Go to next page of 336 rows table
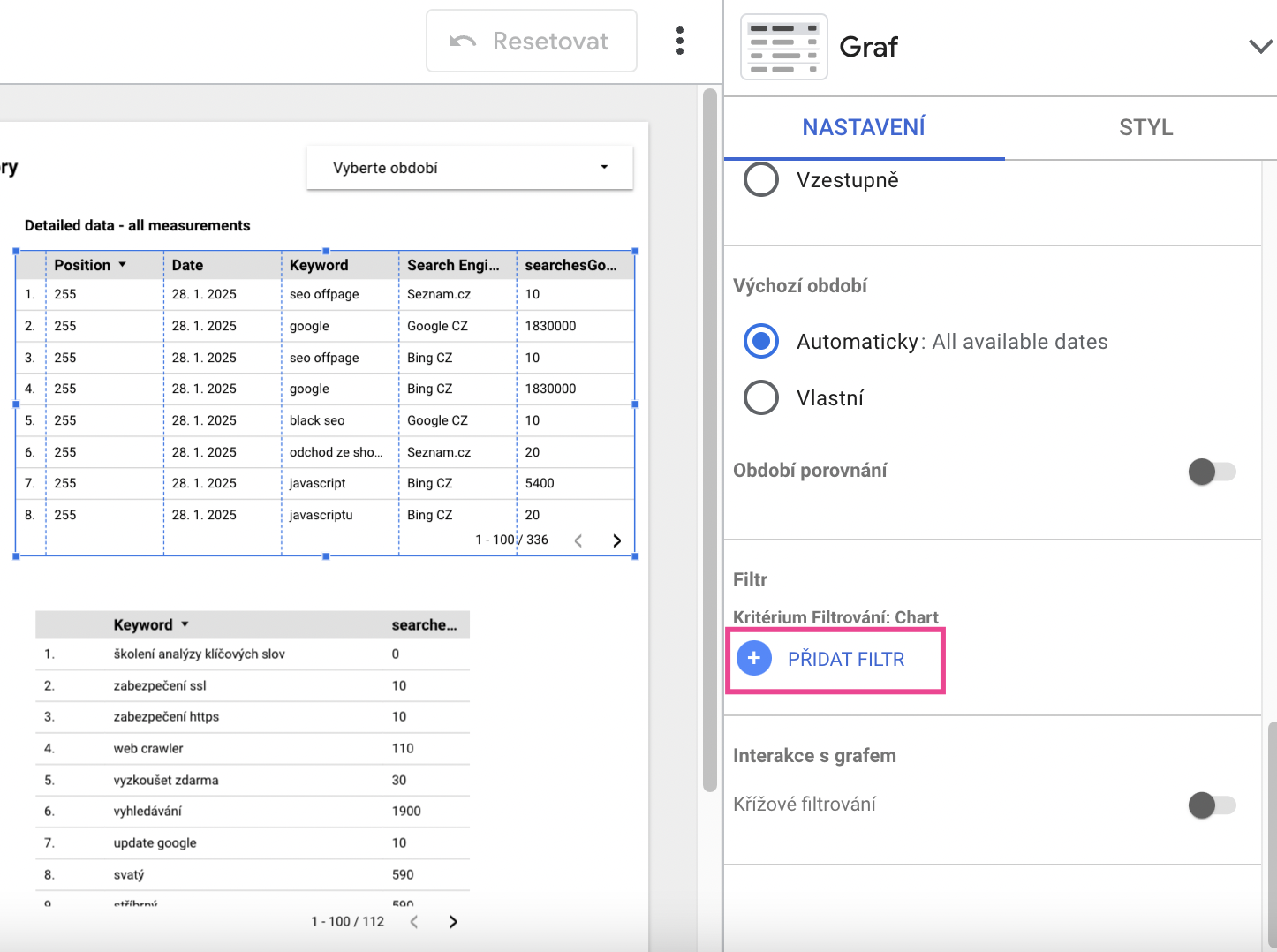Screen dimensions: 1277x952 click(x=617, y=540)
